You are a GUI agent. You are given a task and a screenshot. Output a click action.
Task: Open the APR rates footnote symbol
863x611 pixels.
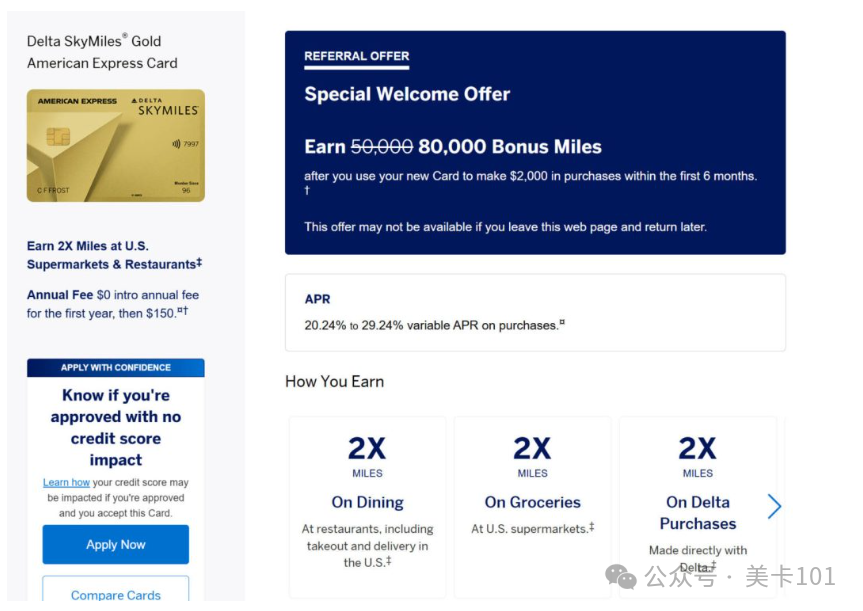point(562,322)
